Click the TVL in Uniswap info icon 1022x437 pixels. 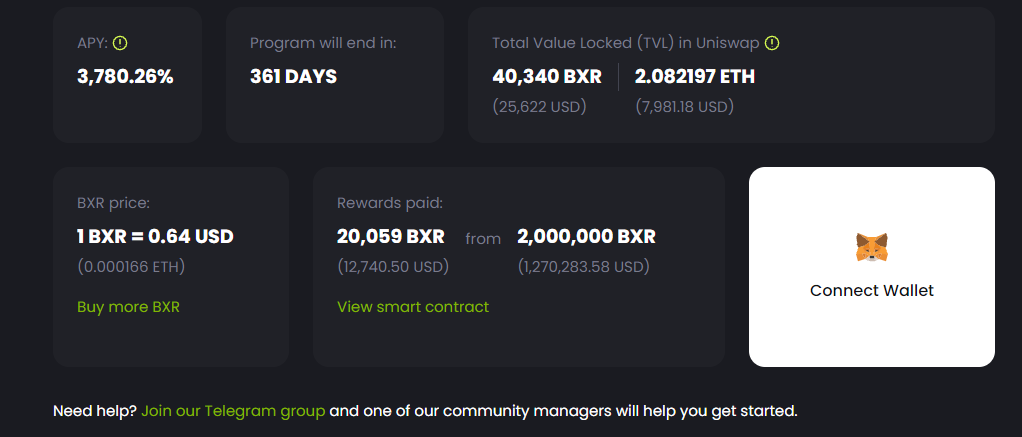pyautogui.click(x=772, y=43)
